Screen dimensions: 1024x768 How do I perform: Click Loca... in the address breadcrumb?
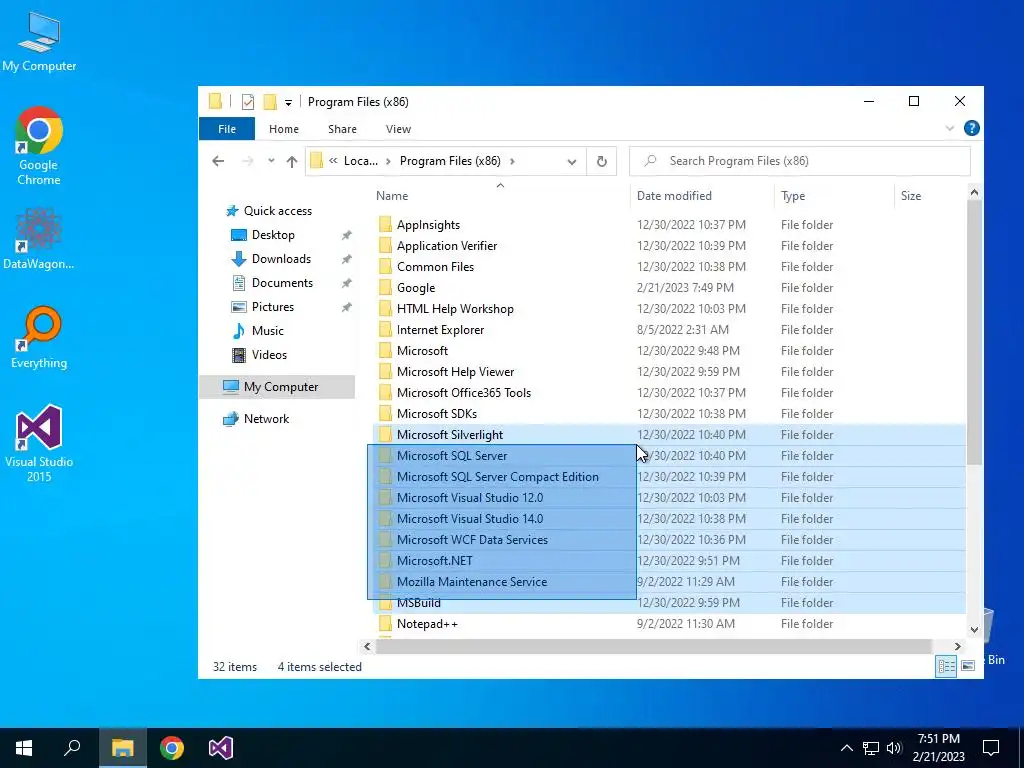[x=360, y=161]
